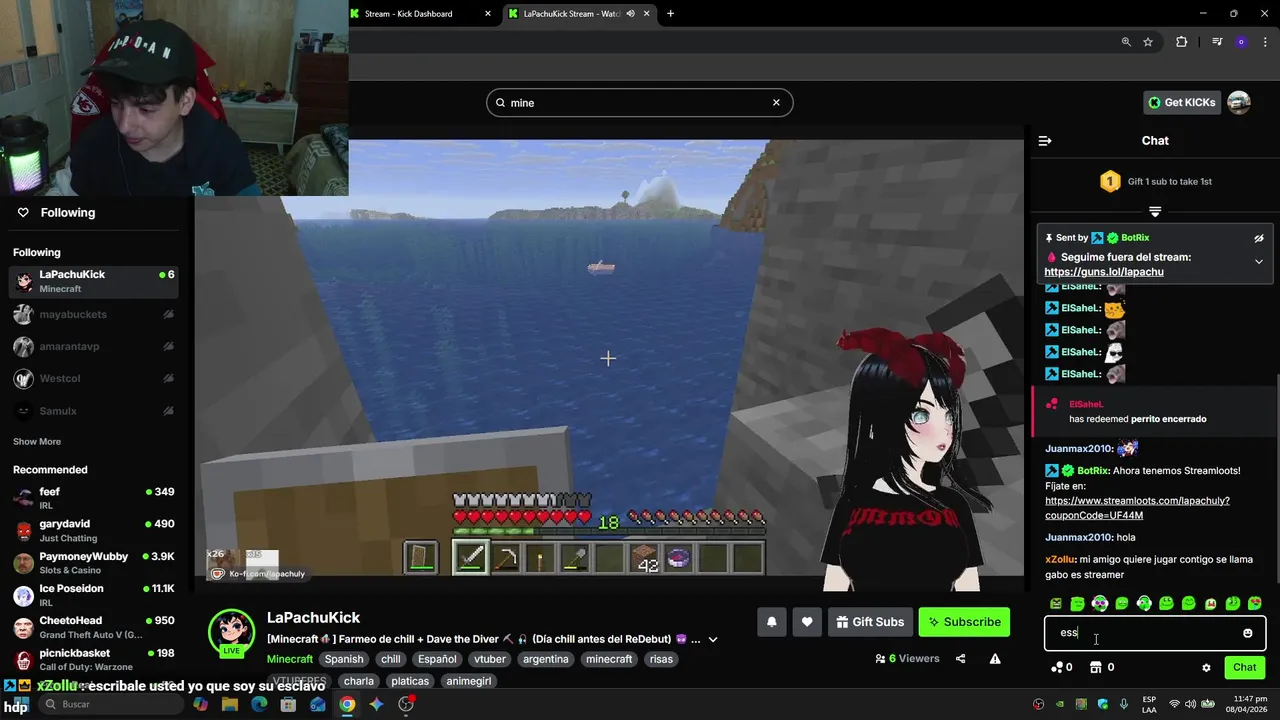Open recommended channel PaymoneyWubby
This screenshot has width=1280, height=720.
tap(93, 563)
